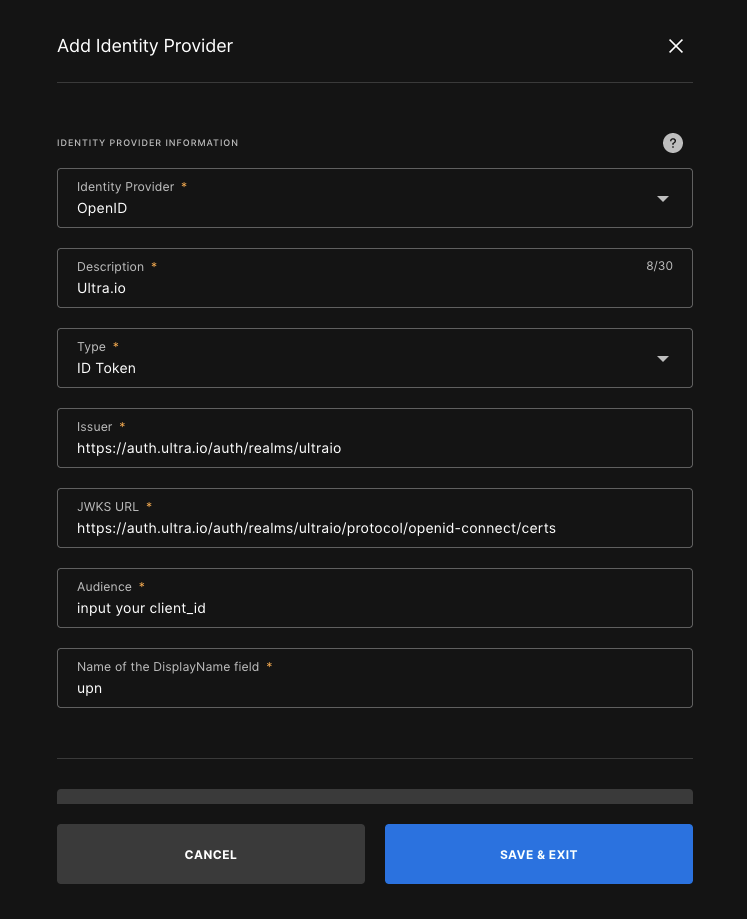This screenshot has height=919, width=747.
Task: Expand the Type dropdown arrow
Action: pyautogui.click(x=663, y=359)
